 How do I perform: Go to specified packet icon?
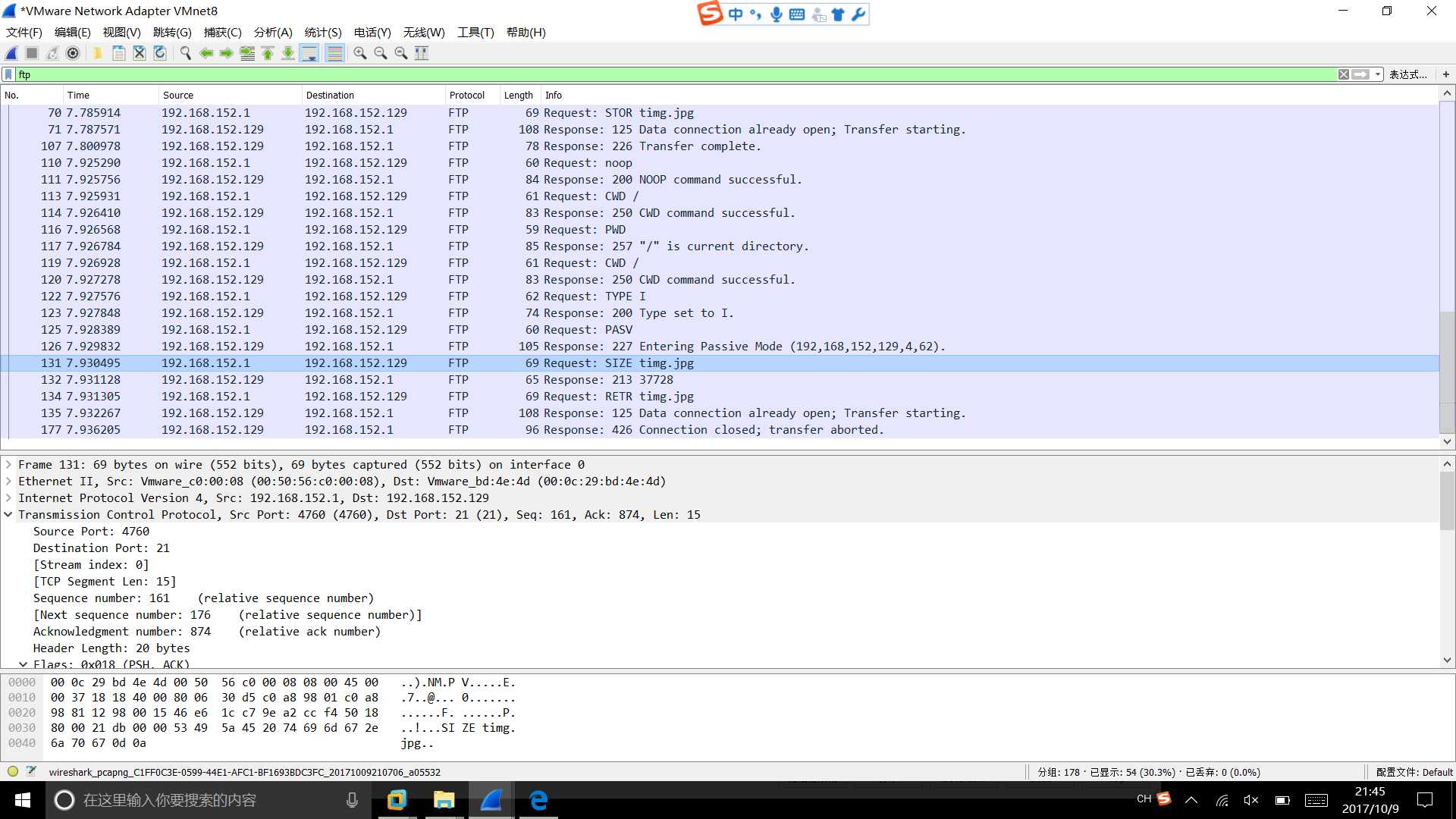click(247, 53)
